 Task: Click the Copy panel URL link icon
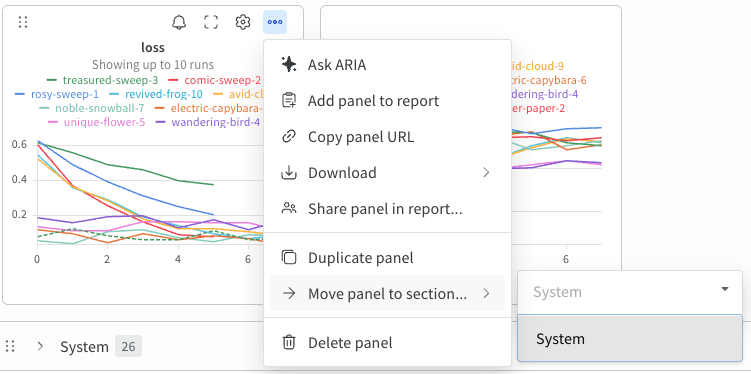289,137
